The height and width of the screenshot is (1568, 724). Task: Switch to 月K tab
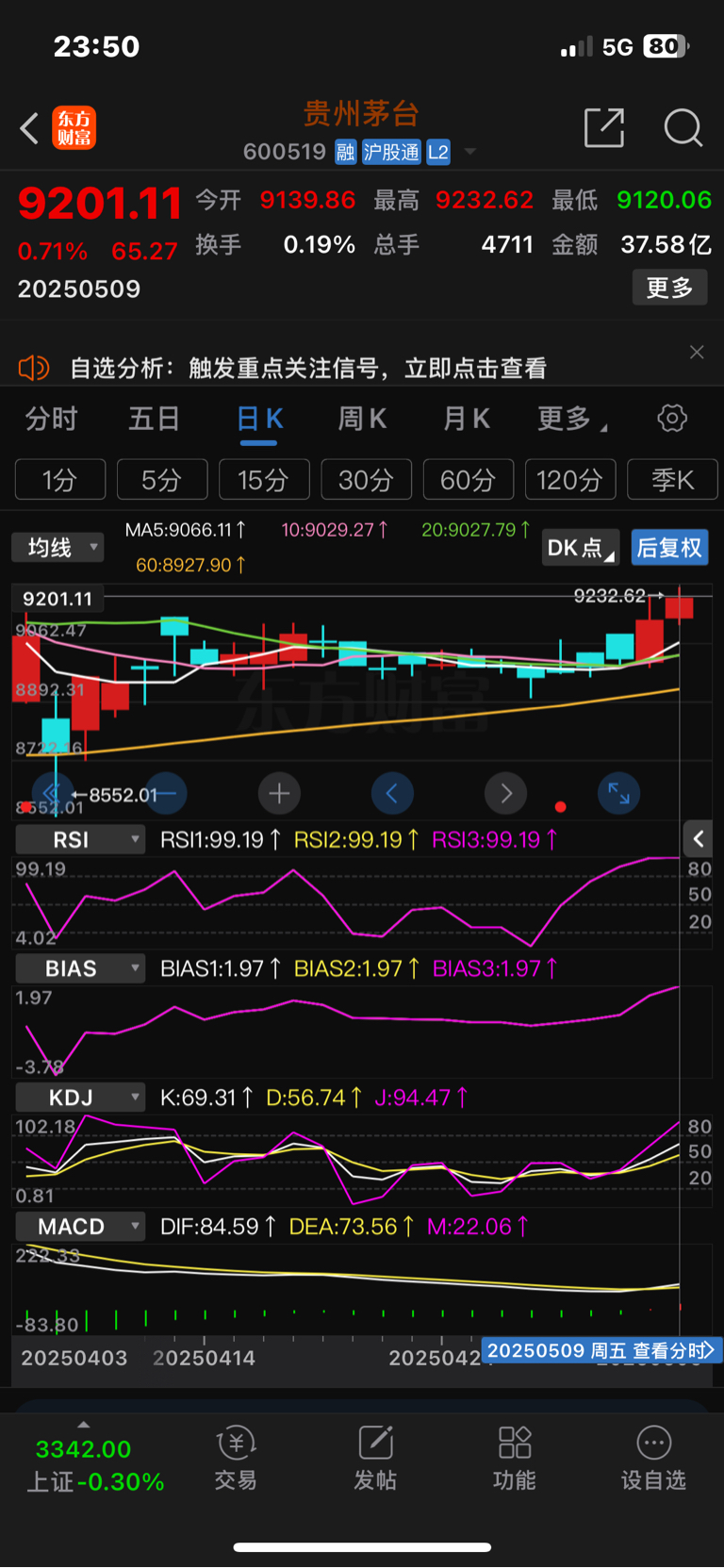tap(467, 419)
